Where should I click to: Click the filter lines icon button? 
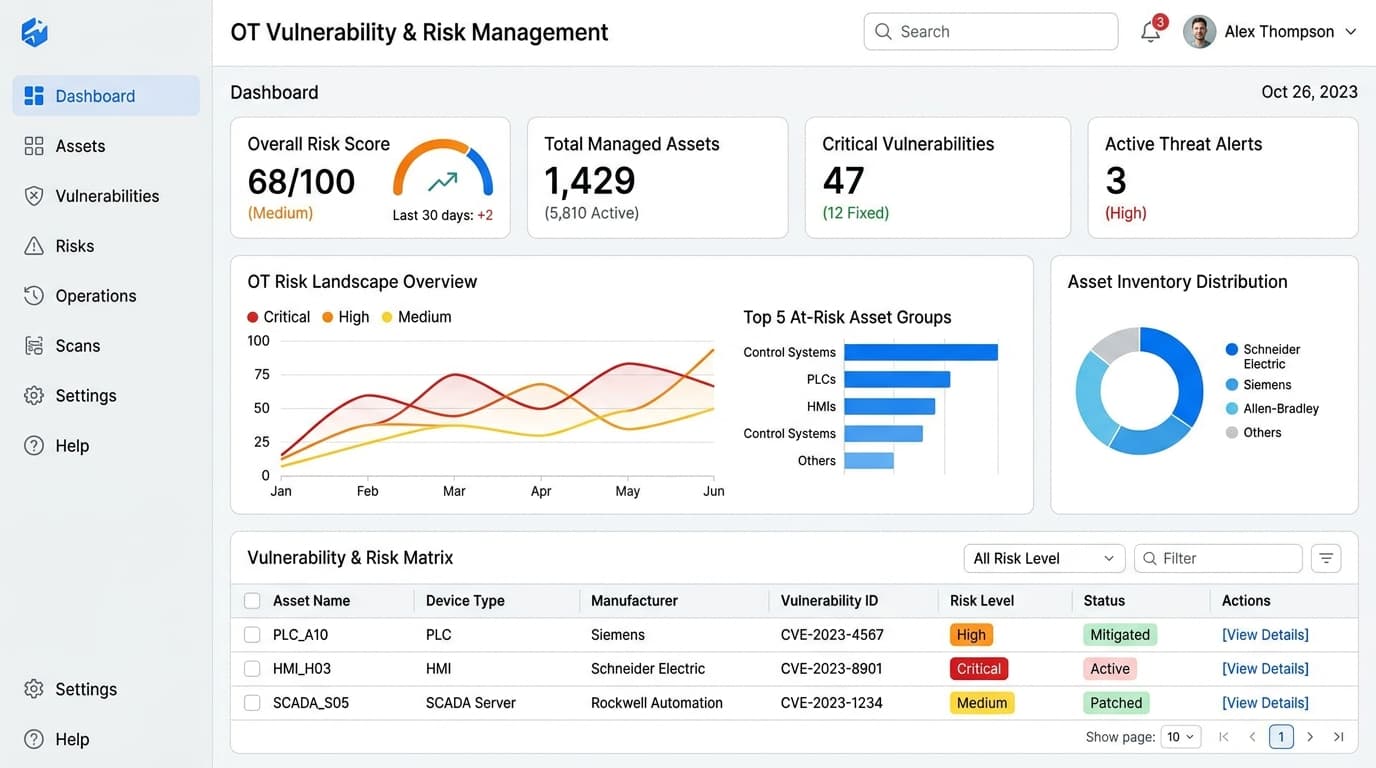[x=1326, y=558]
